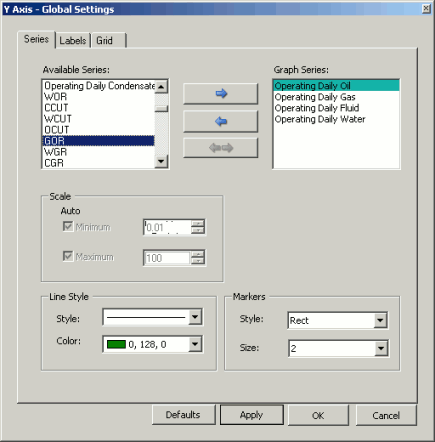Image resolution: width=435 pixels, height=442 pixels.
Task: Remove series with the left arrow button
Action: (221, 121)
